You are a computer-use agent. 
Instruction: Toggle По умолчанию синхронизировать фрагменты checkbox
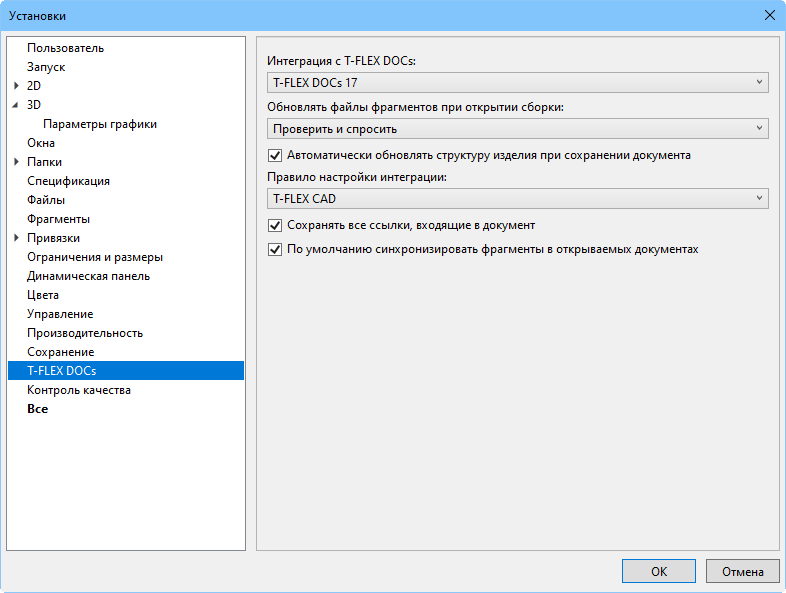click(275, 249)
